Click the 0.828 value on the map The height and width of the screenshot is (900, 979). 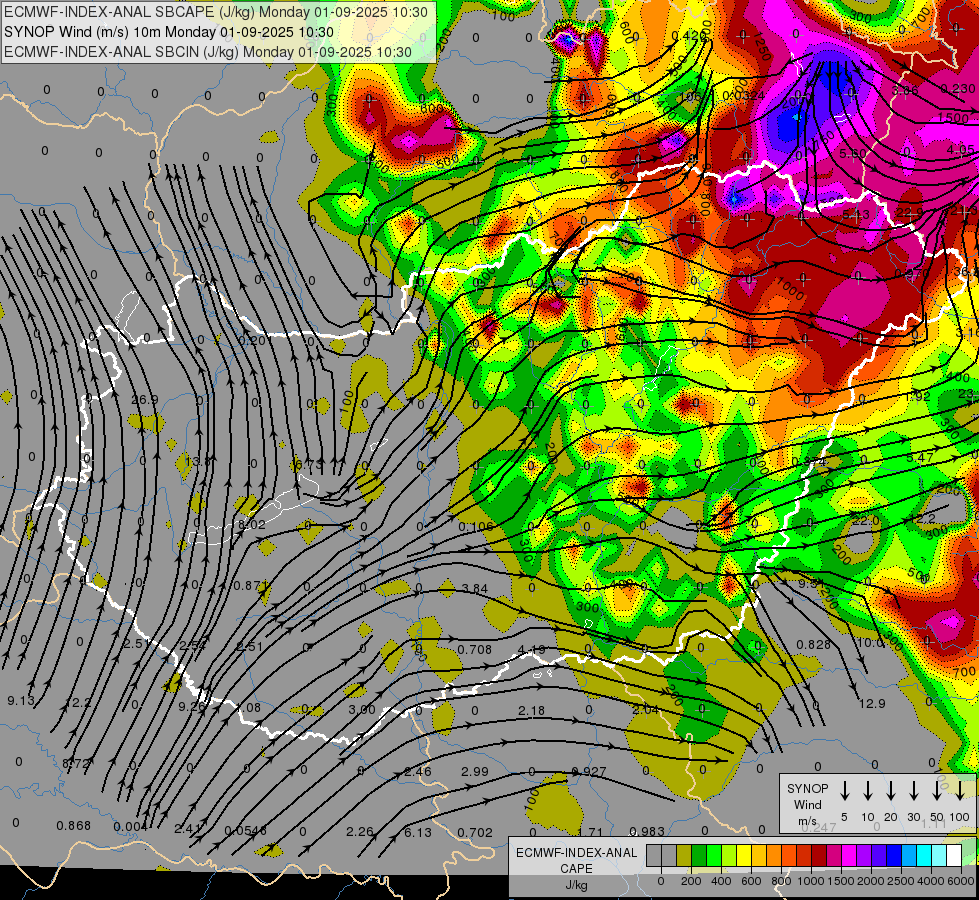tap(814, 645)
